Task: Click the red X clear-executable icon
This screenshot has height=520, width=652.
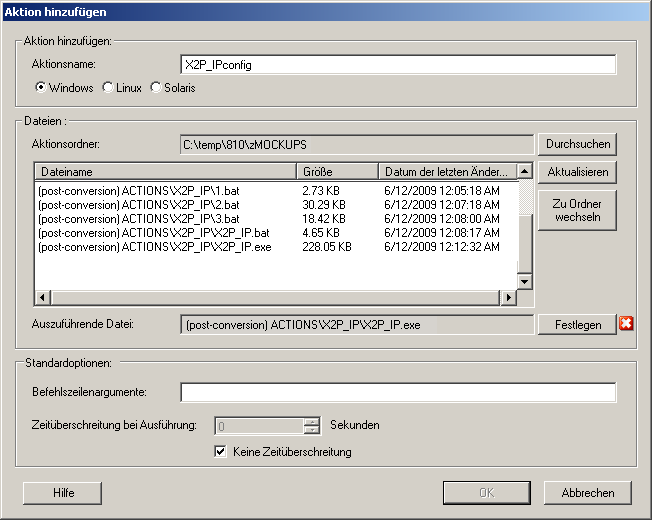Action: tap(626, 323)
